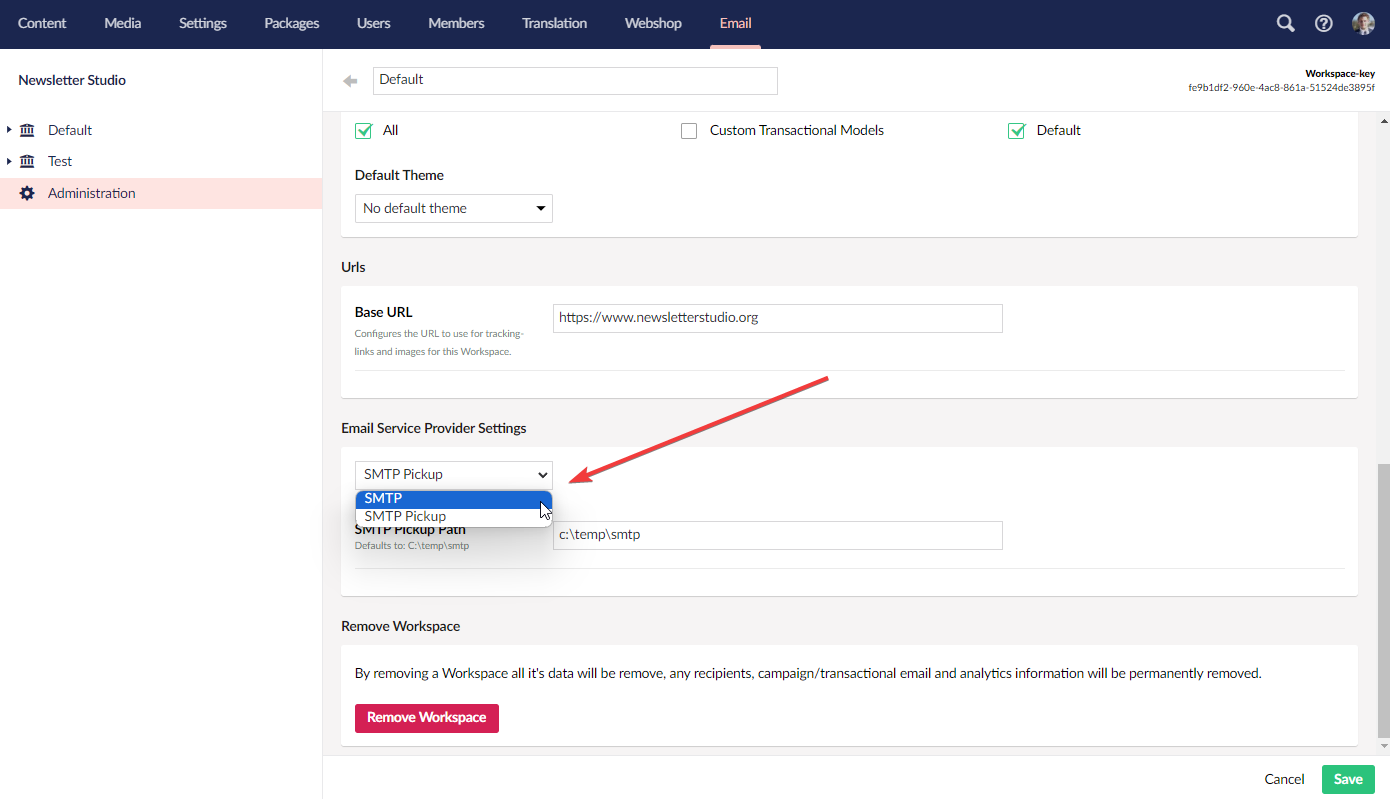Click the workspace name field Default
The image size is (1390, 799).
click(x=575, y=80)
